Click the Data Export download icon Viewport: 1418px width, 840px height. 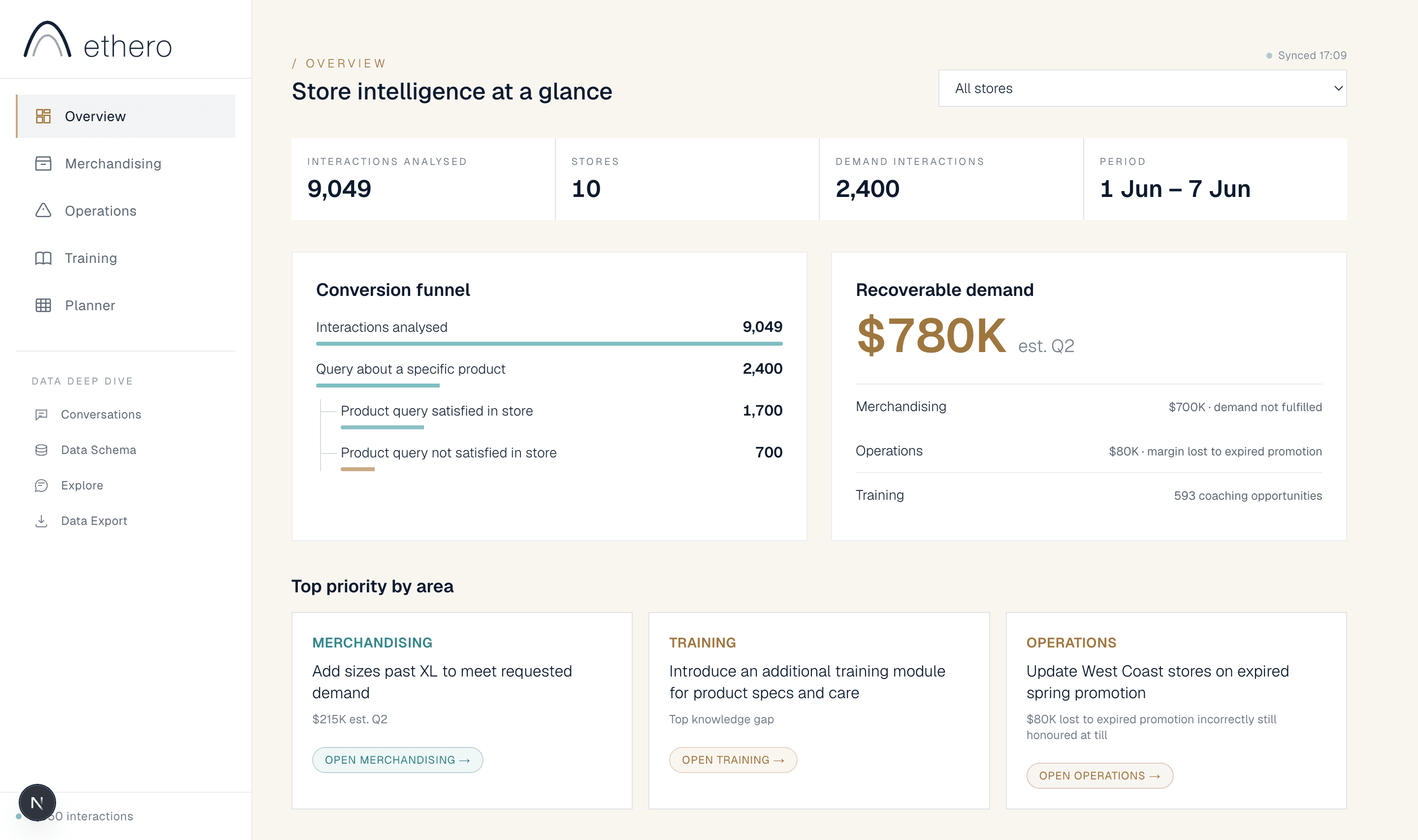coord(41,521)
